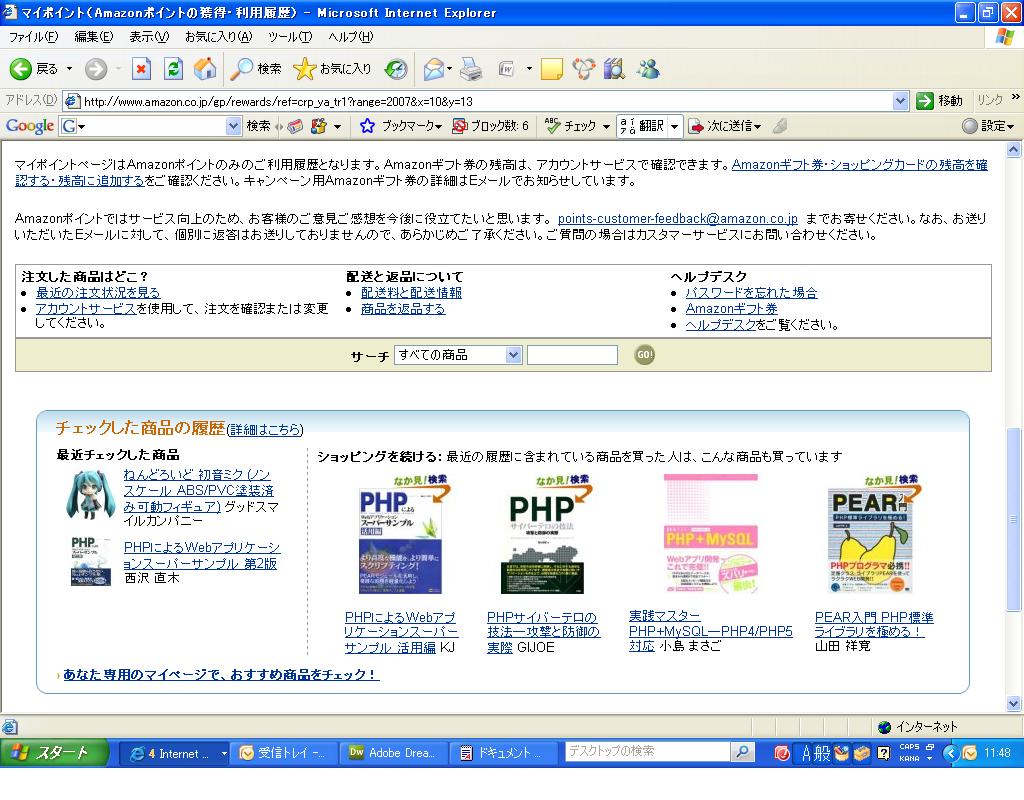Viewport: 1024px width, 800px height.
Task: Click the Forward arrow button
Action: tap(96, 69)
